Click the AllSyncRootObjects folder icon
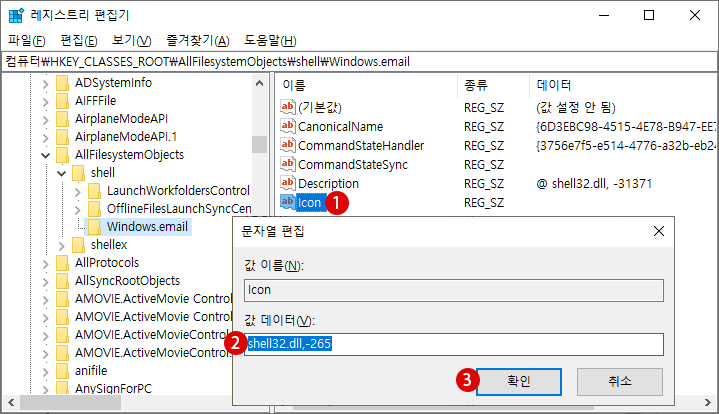The height and width of the screenshot is (414, 719). pos(62,281)
